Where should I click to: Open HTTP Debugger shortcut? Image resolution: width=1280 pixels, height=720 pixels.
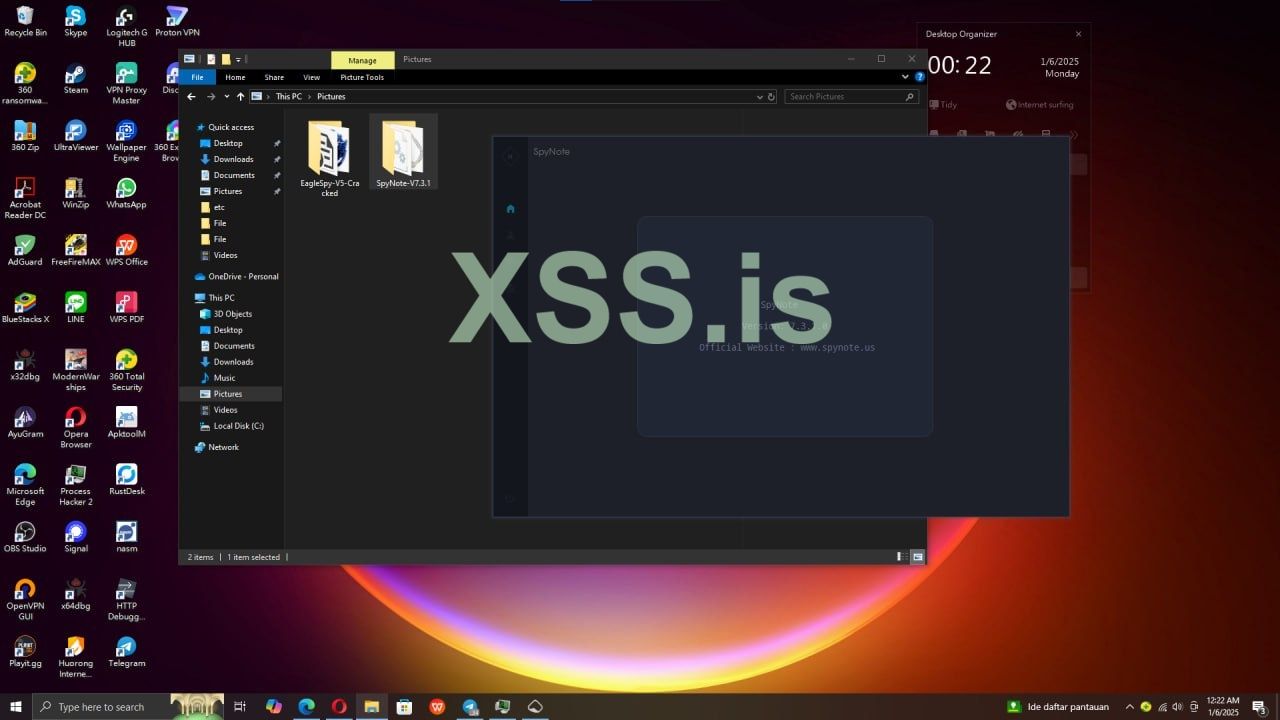pos(126,599)
